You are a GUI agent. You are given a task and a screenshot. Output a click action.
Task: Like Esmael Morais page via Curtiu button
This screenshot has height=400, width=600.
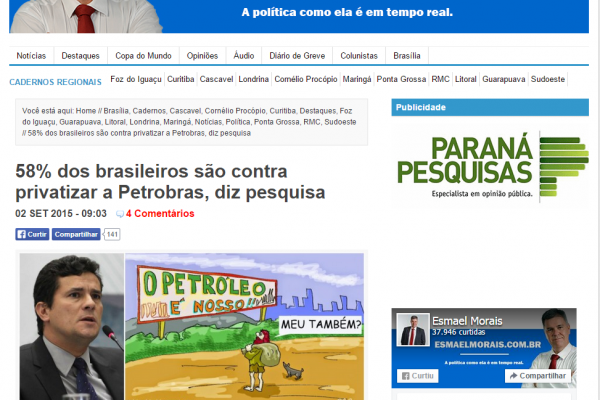click(418, 376)
